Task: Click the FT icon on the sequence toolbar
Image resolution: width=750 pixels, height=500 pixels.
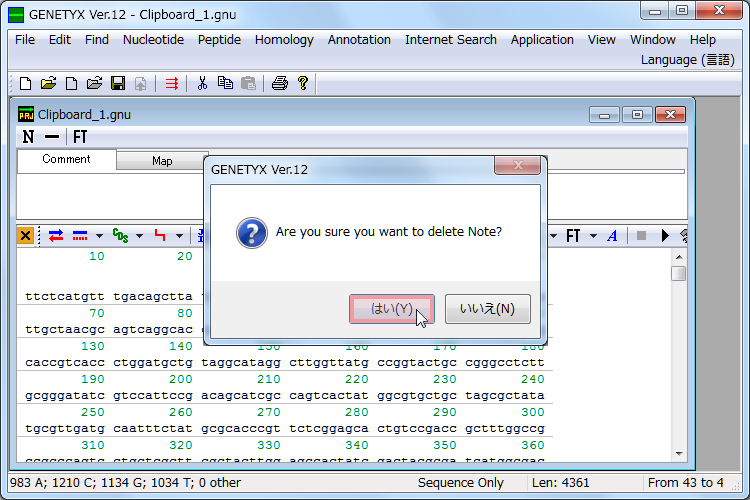Action: [x=573, y=236]
